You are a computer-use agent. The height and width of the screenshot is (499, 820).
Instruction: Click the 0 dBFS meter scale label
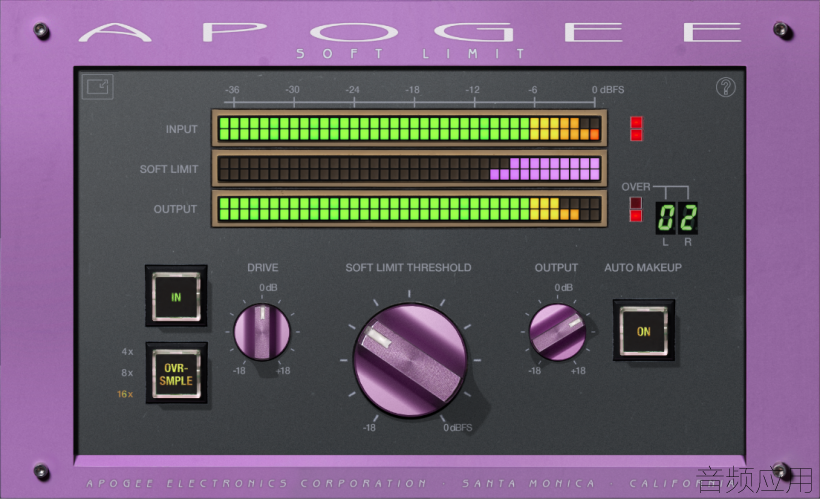608,89
